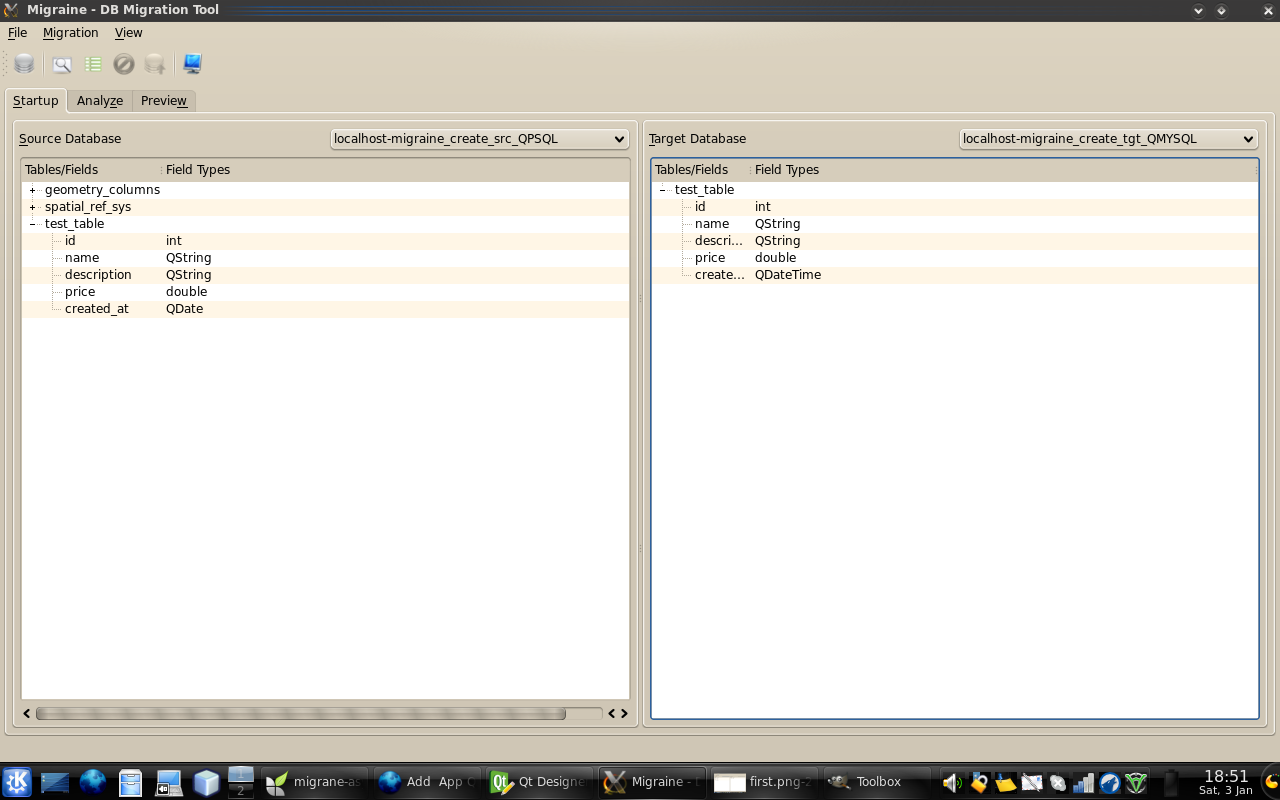1280x800 pixels.
Task: Click the laptop device notifier icon
Action: 168,783
